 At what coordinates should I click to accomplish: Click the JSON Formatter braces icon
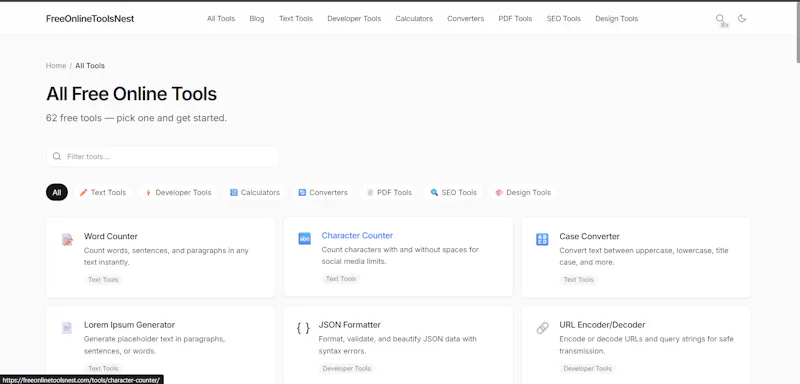(303, 327)
